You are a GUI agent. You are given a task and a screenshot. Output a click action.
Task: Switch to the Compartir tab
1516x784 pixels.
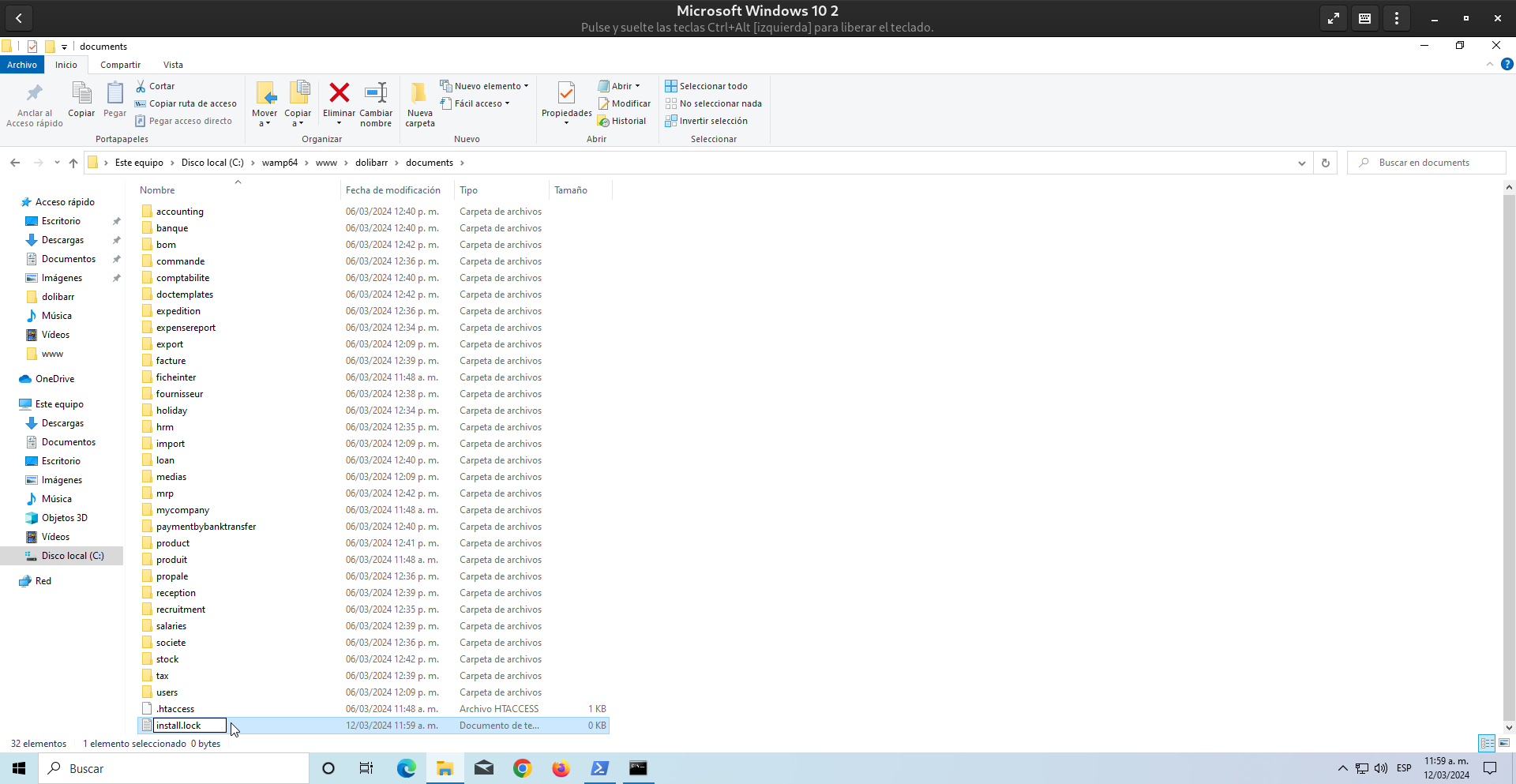120,65
